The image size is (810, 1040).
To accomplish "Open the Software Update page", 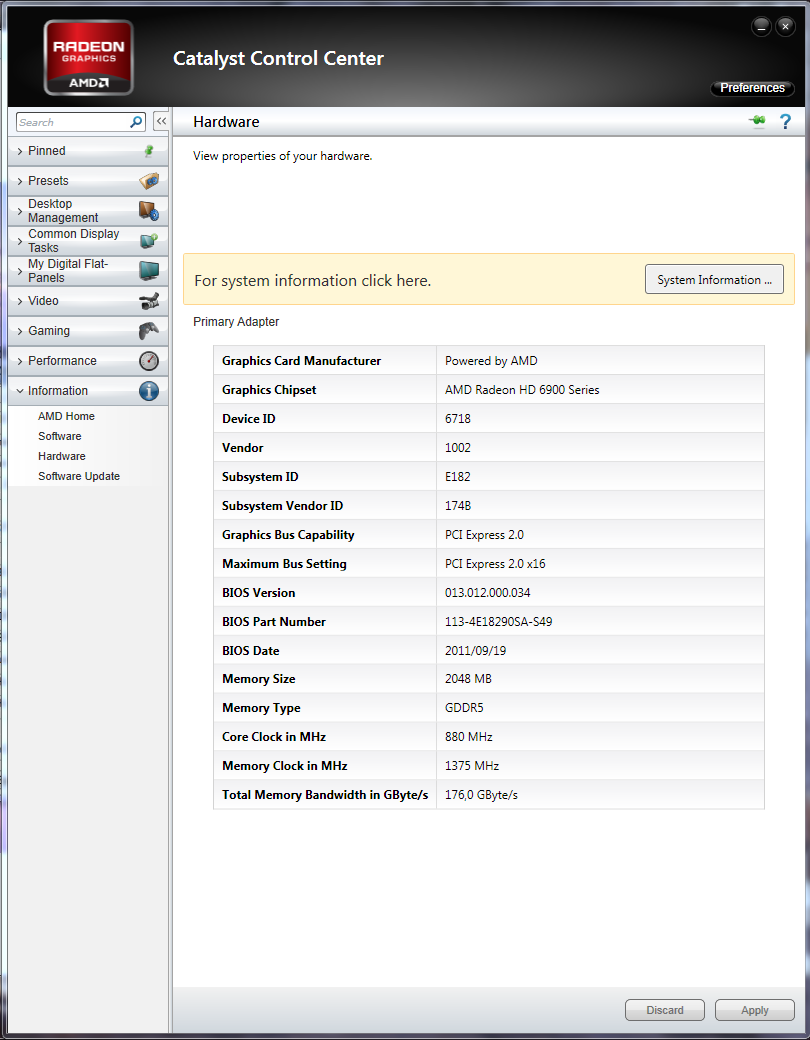I will pos(79,476).
